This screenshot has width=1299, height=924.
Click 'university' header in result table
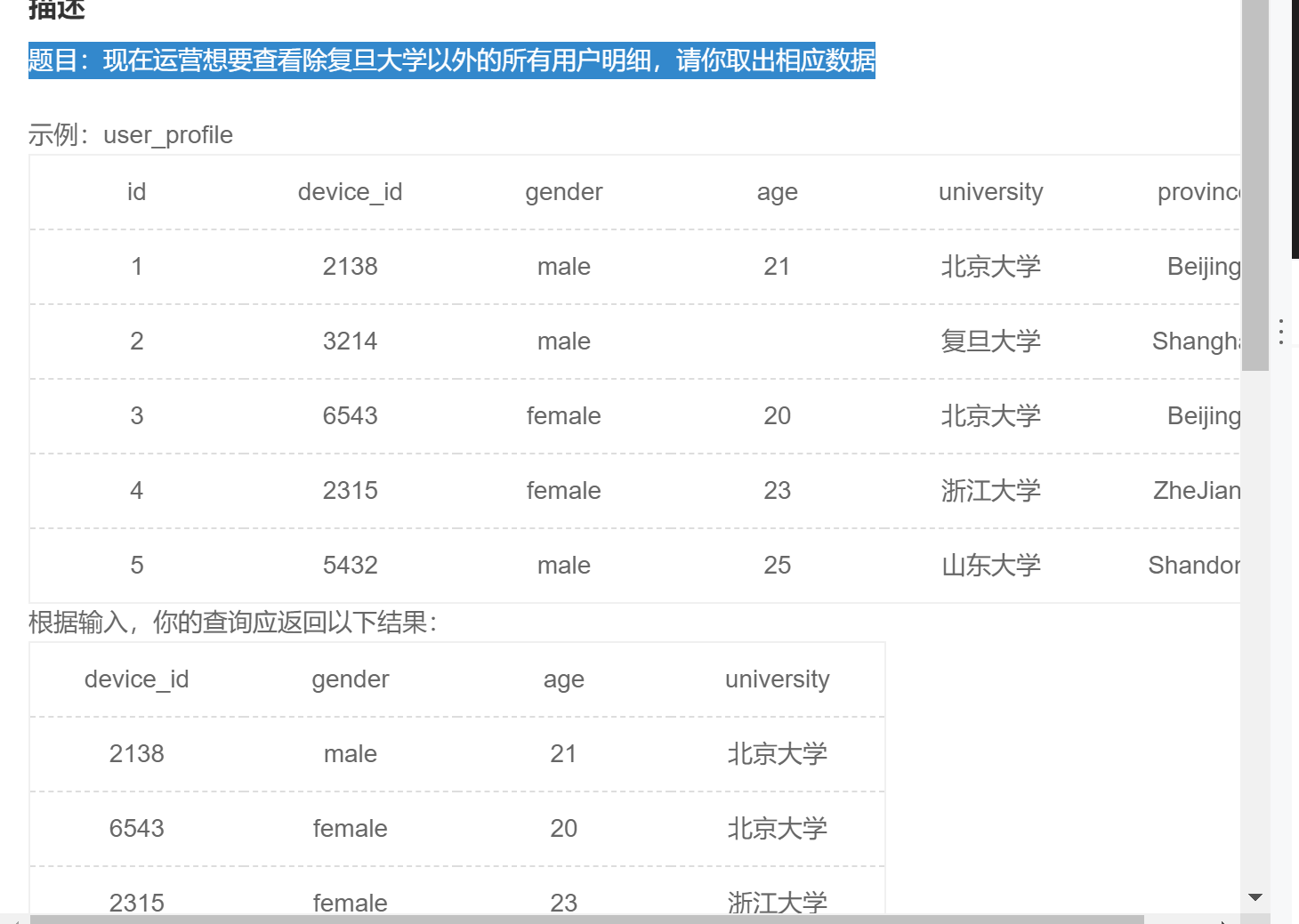click(x=777, y=679)
